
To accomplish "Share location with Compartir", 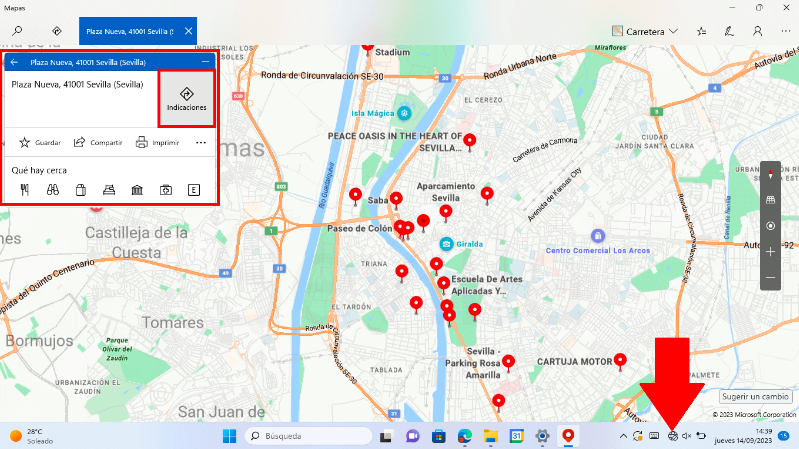I will (98, 143).
